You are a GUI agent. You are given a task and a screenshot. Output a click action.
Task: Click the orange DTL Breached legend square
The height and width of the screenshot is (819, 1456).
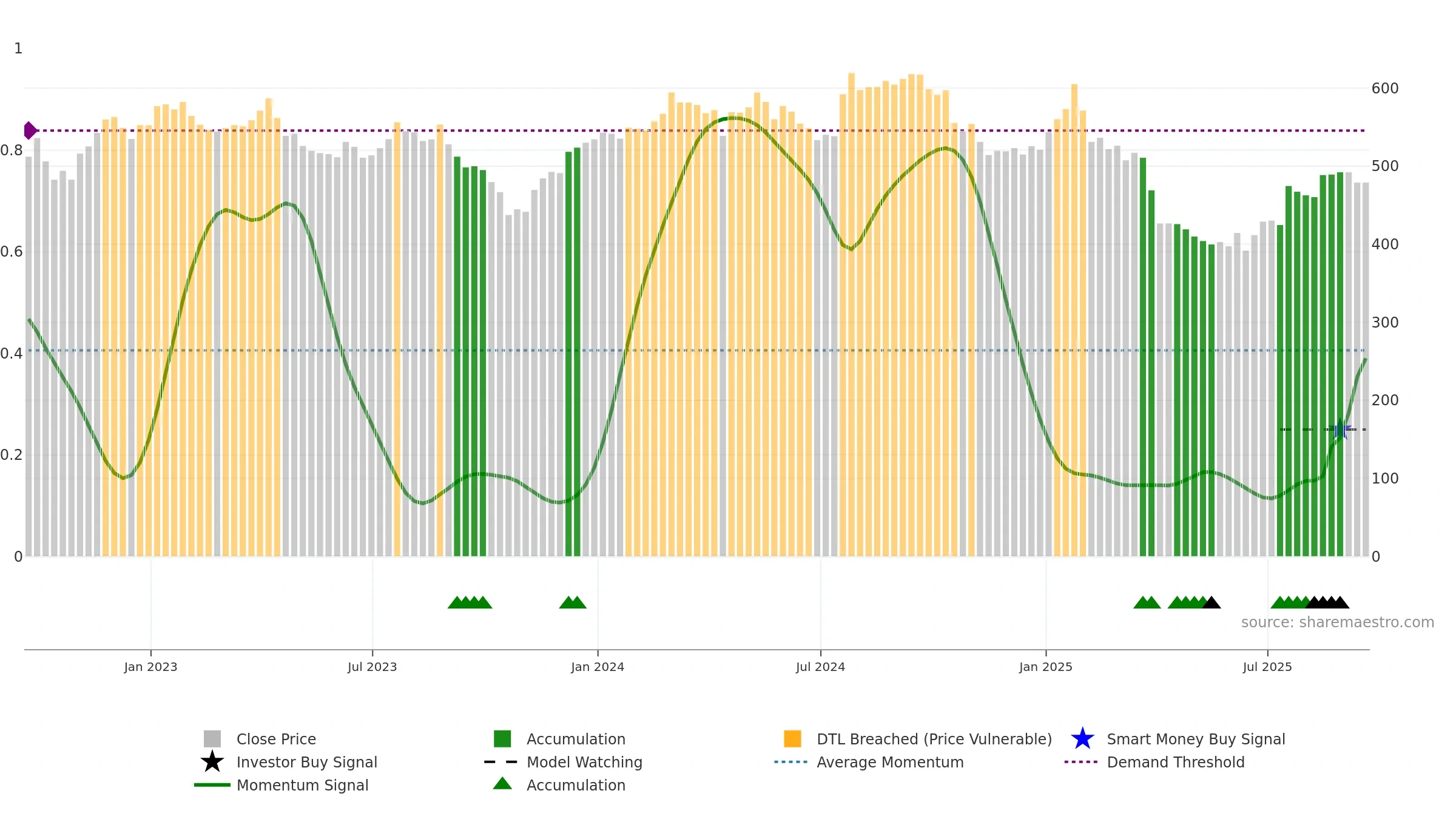pyautogui.click(x=792, y=739)
